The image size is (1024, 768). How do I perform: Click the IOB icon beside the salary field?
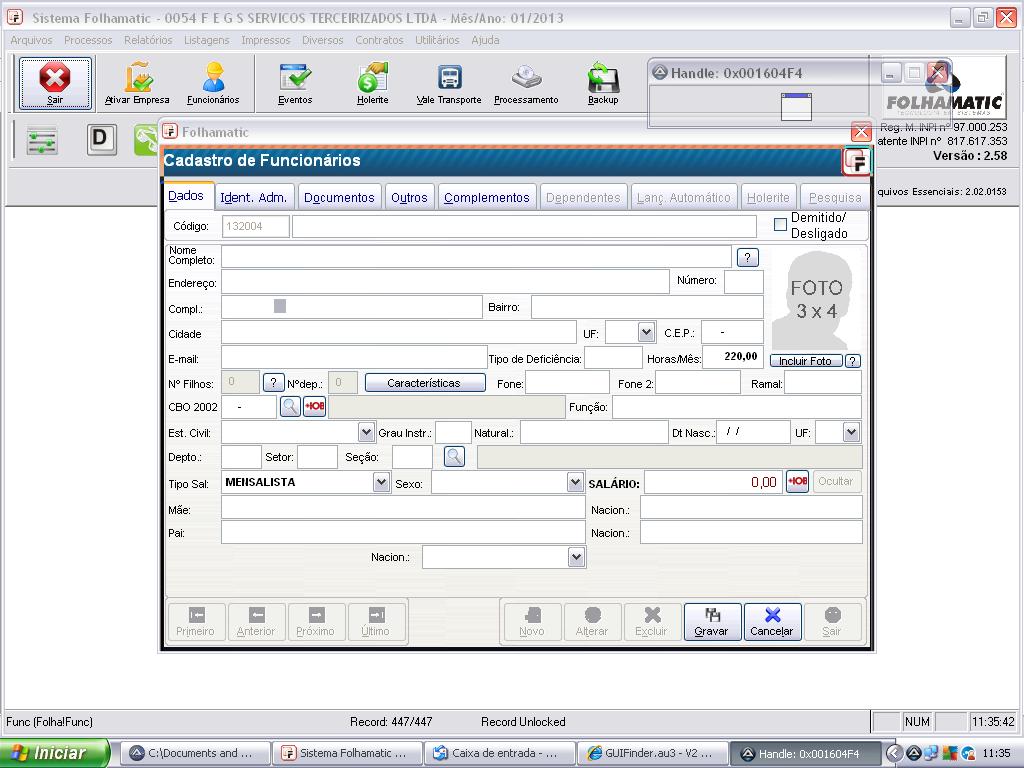[x=797, y=482]
